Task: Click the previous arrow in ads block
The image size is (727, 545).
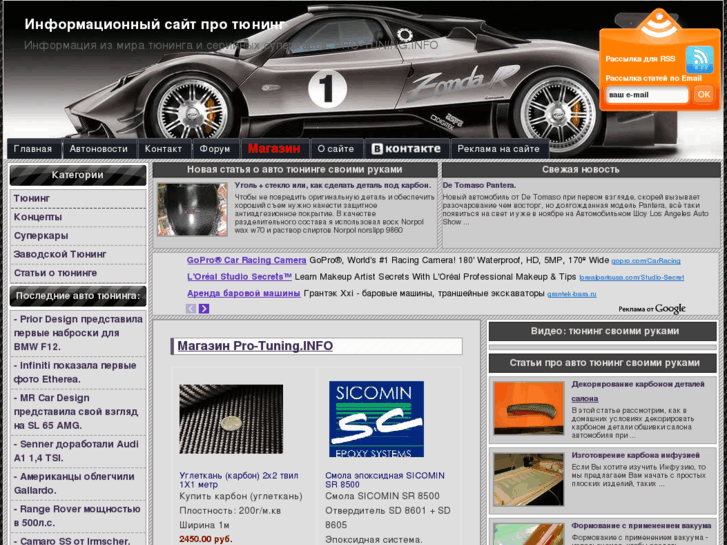Action: pos(191,309)
